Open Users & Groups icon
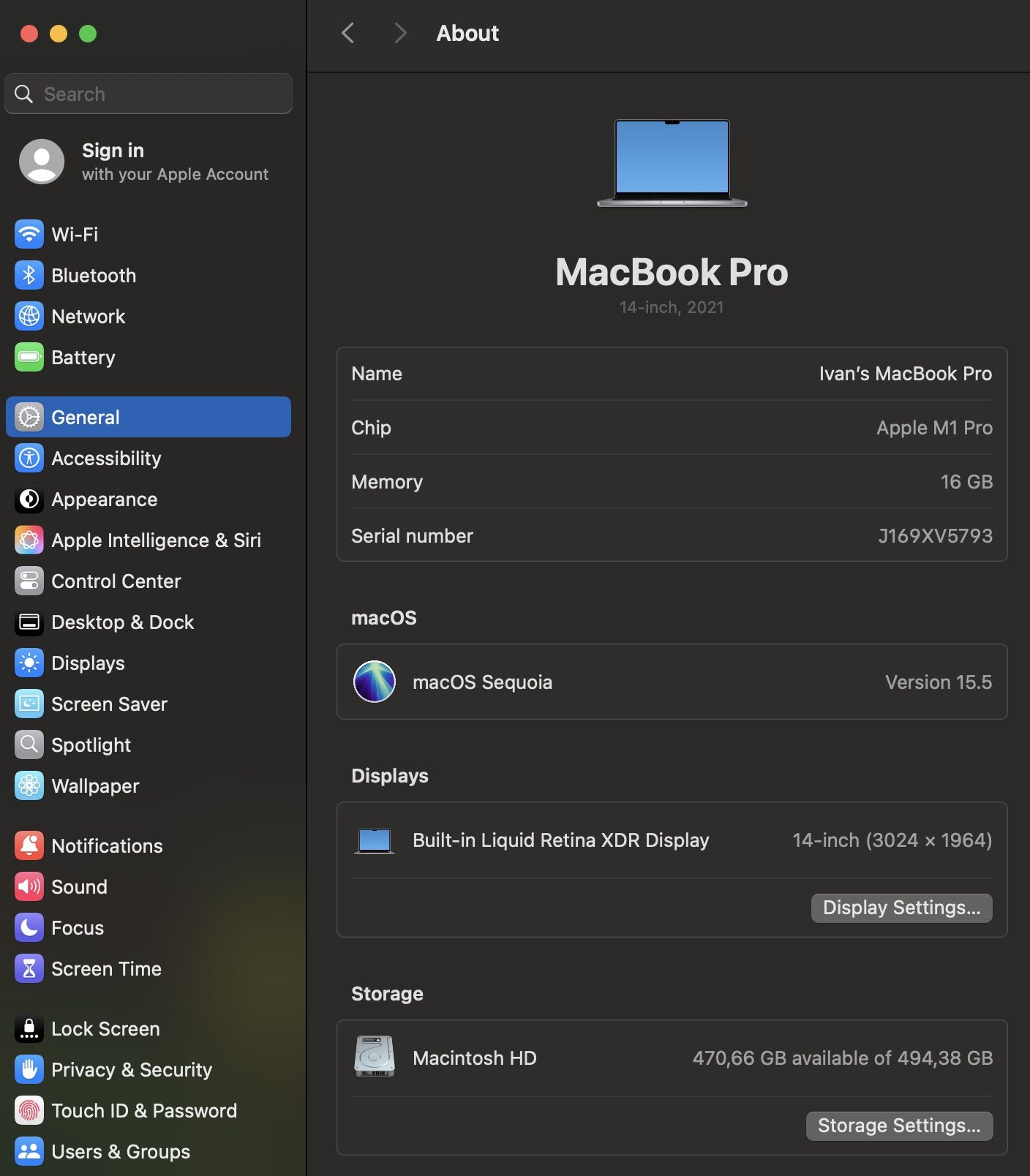The image size is (1030, 1176). click(29, 1151)
